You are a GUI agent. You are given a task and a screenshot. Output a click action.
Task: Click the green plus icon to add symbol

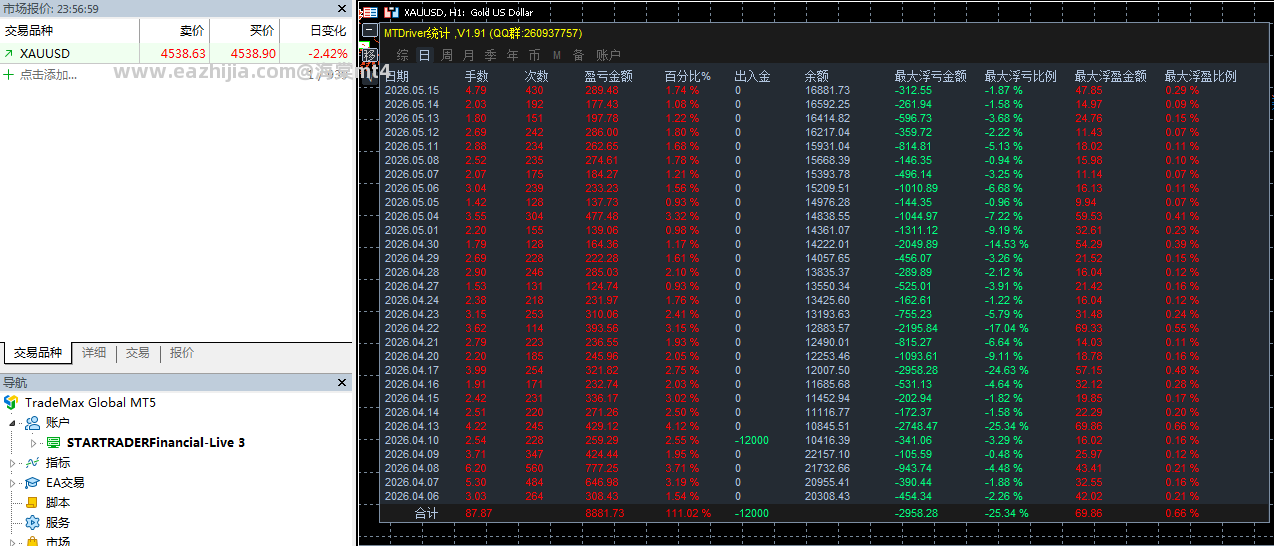pyautogui.click(x=9, y=74)
